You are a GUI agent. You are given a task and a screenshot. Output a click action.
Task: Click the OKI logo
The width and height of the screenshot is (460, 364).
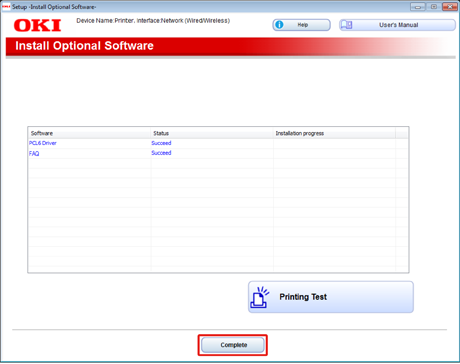37,25
